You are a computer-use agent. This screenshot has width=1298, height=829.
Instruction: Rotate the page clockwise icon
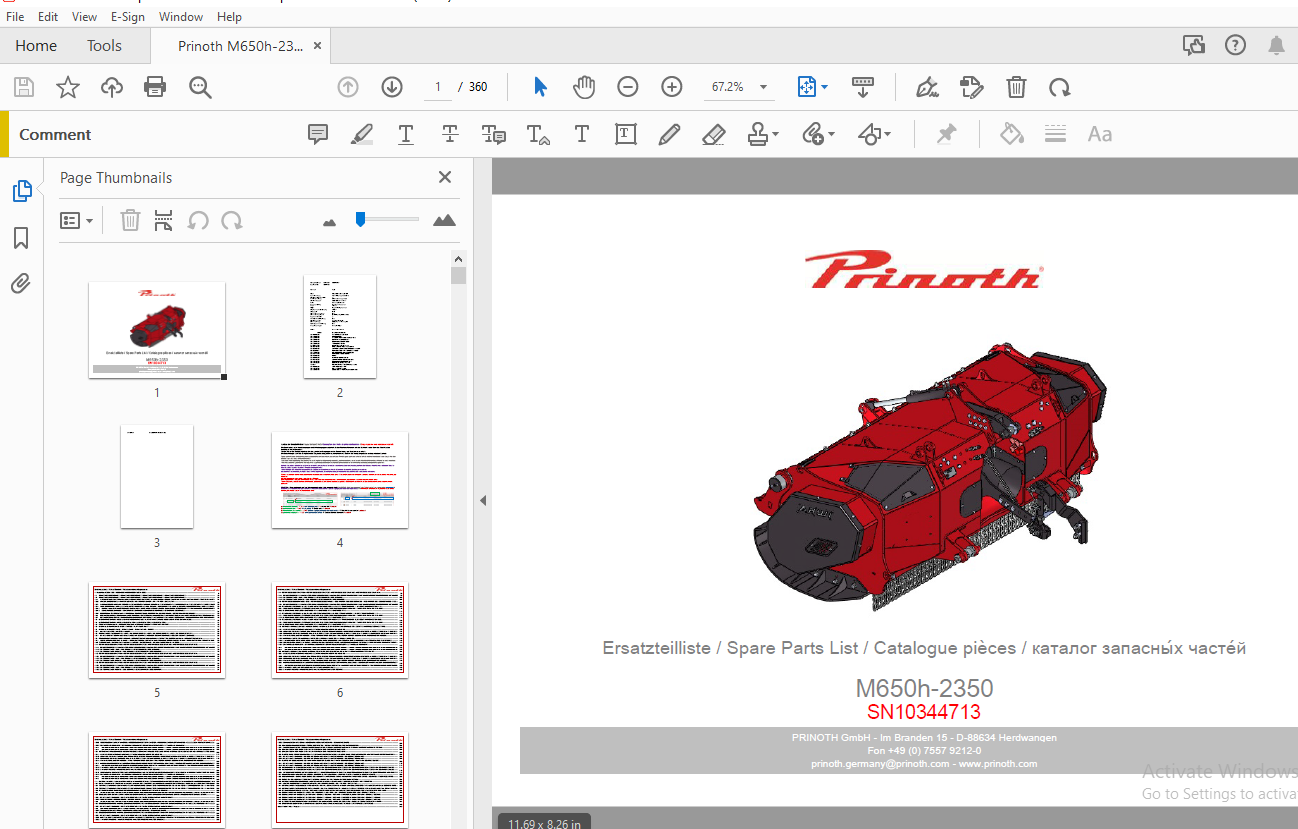click(1060, 87)
